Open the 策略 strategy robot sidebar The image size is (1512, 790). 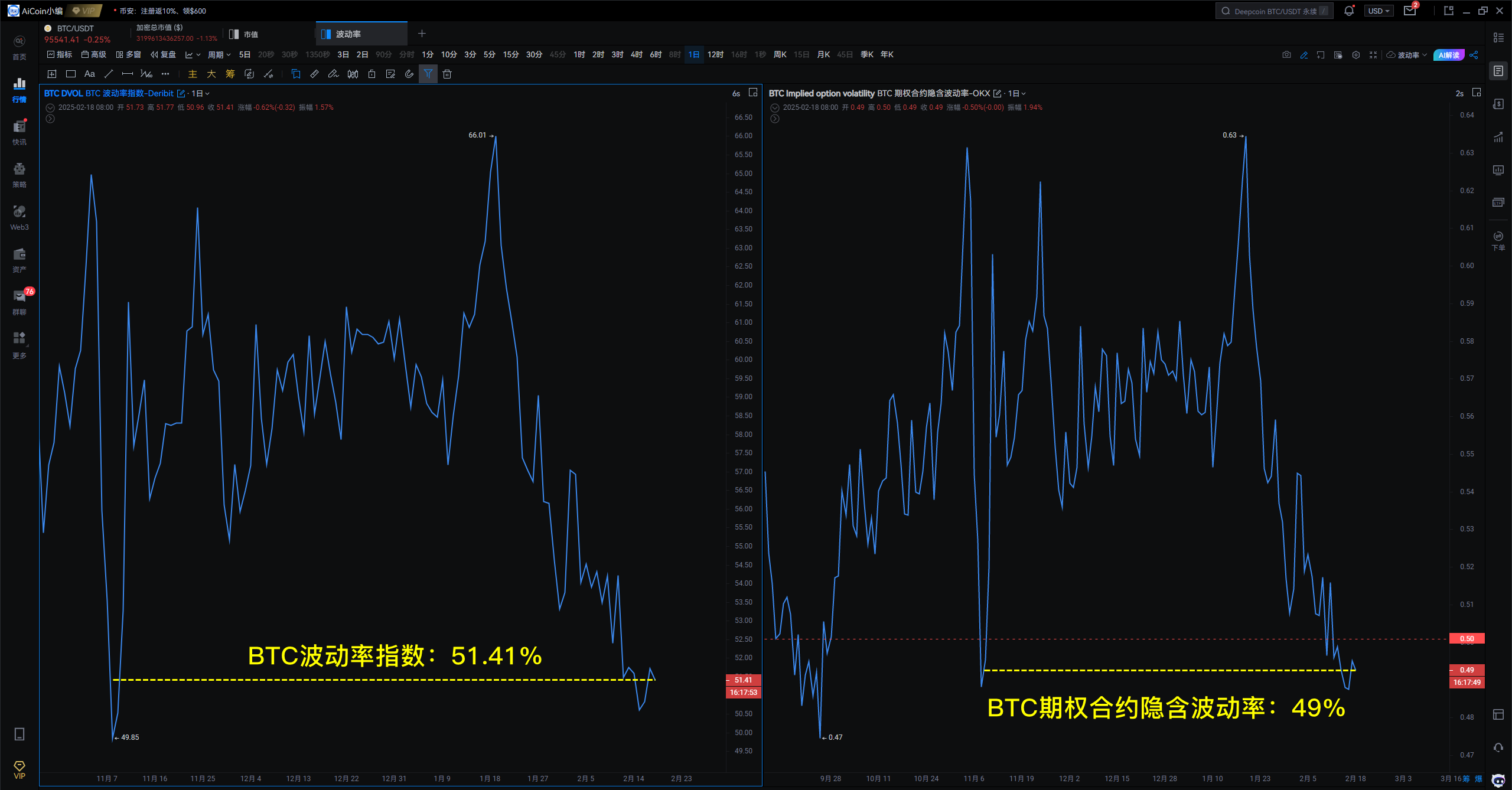click(x=19, y=175)
